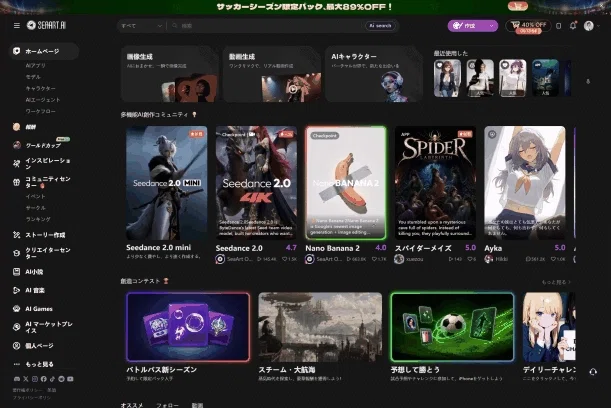Open the Nano Banana 2 card
This screenshot has width=611, height=408.
346,182
